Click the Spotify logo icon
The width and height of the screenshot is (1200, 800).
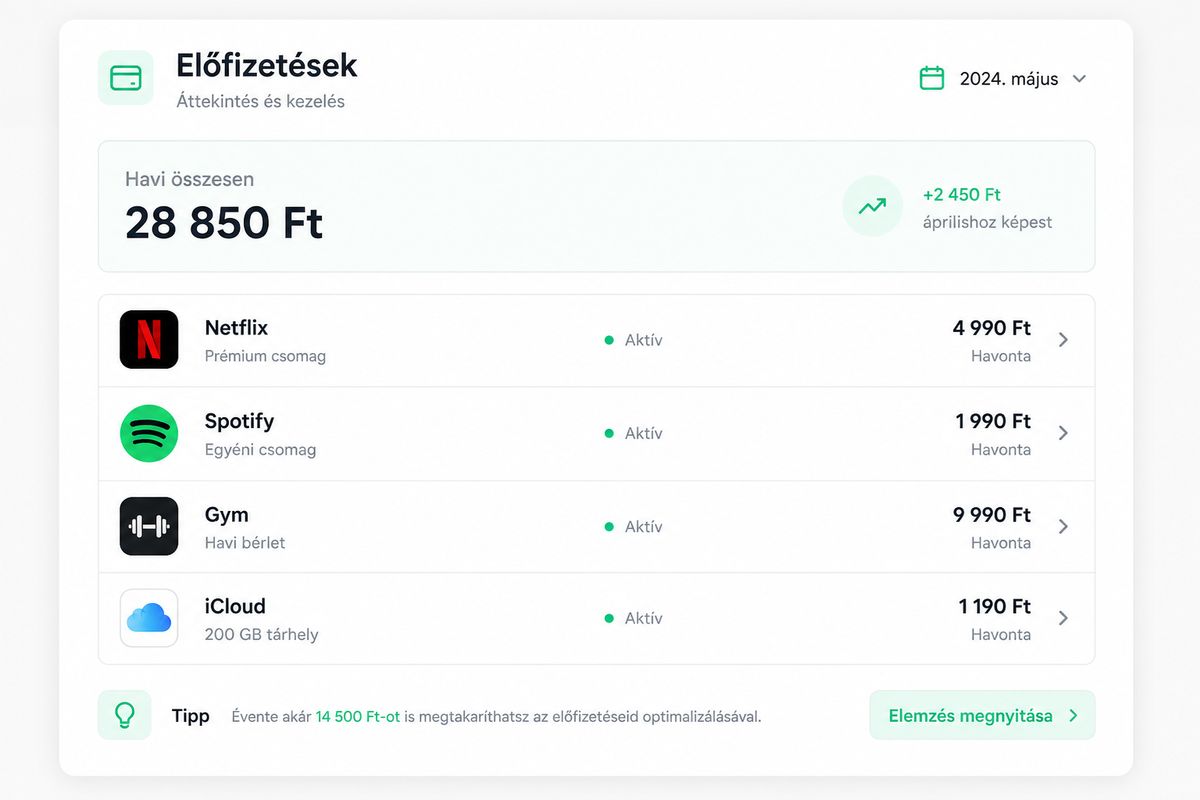click(x=149, y=433)
